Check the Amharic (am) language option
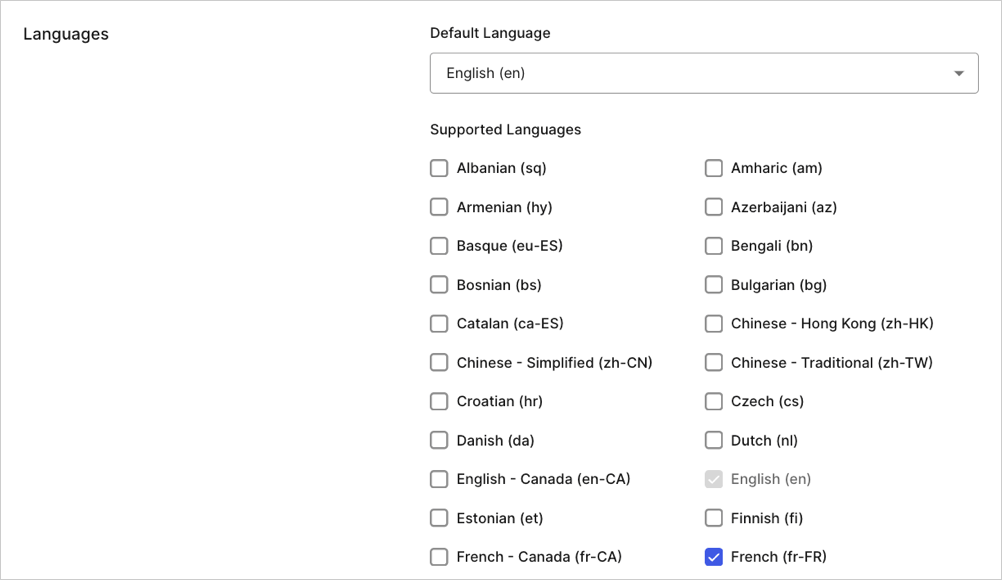 pyautogui.click(x=714, y=168)
